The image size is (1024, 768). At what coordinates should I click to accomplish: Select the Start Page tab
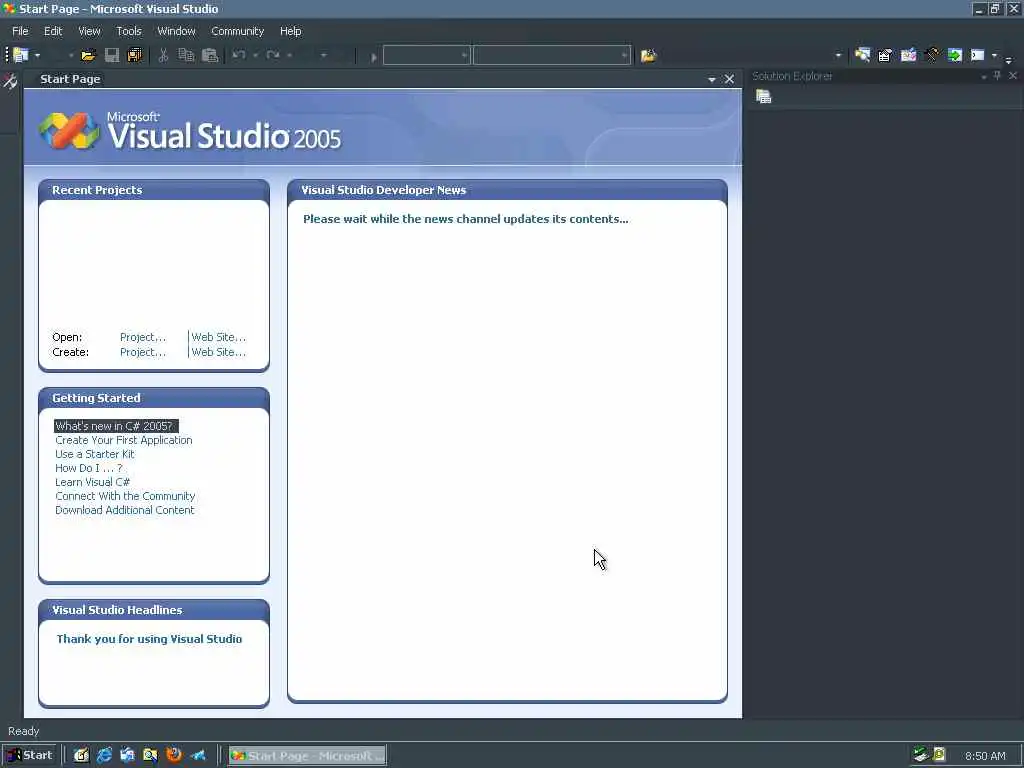coord(71,79)
